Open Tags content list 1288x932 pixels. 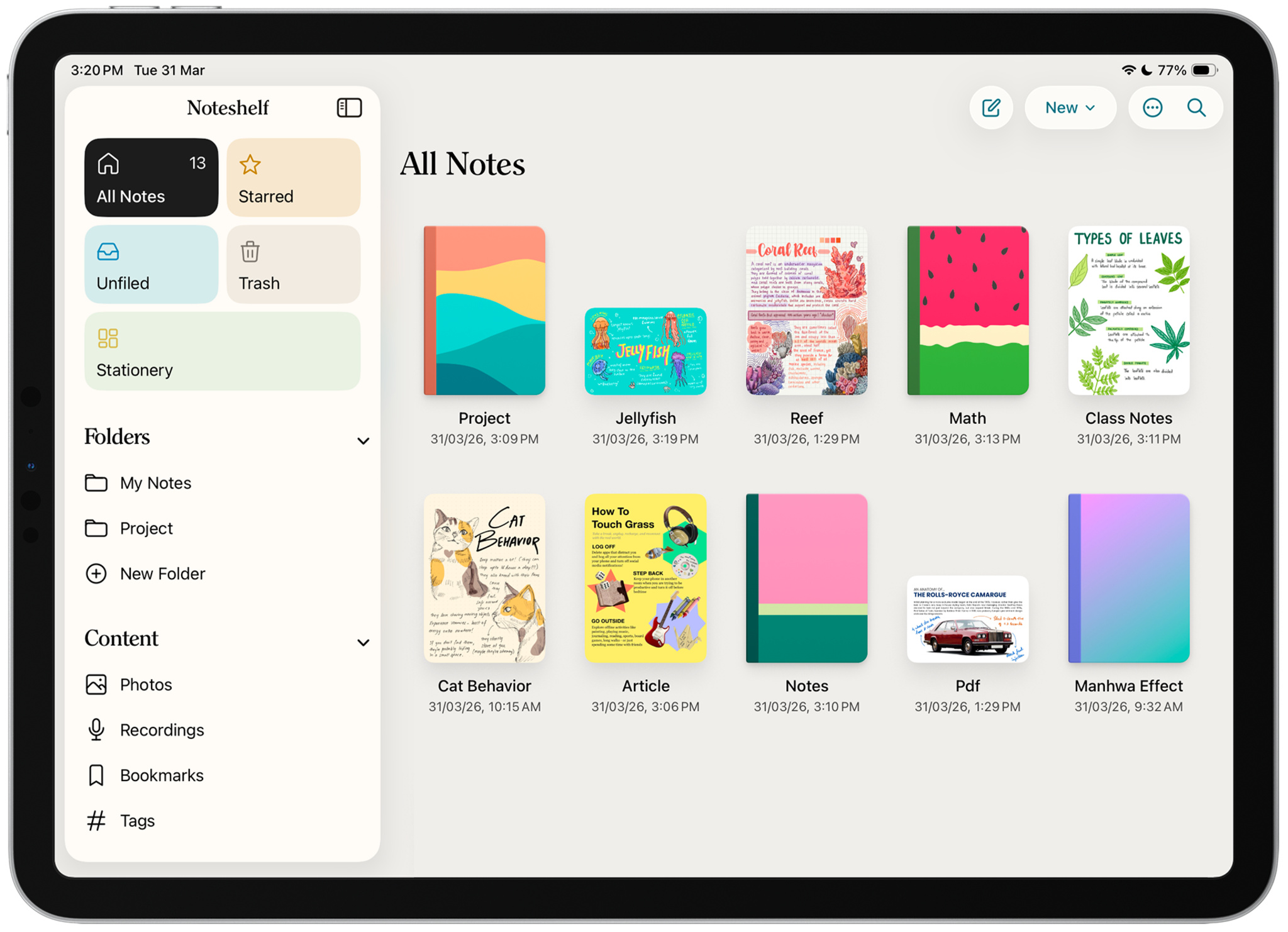tap(223, 821)
